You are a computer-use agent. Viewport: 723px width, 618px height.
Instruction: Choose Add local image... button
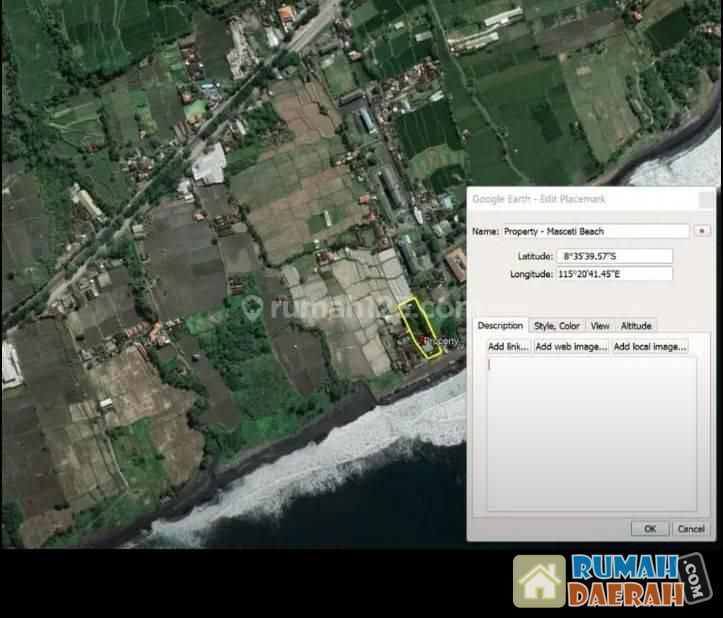649,346
